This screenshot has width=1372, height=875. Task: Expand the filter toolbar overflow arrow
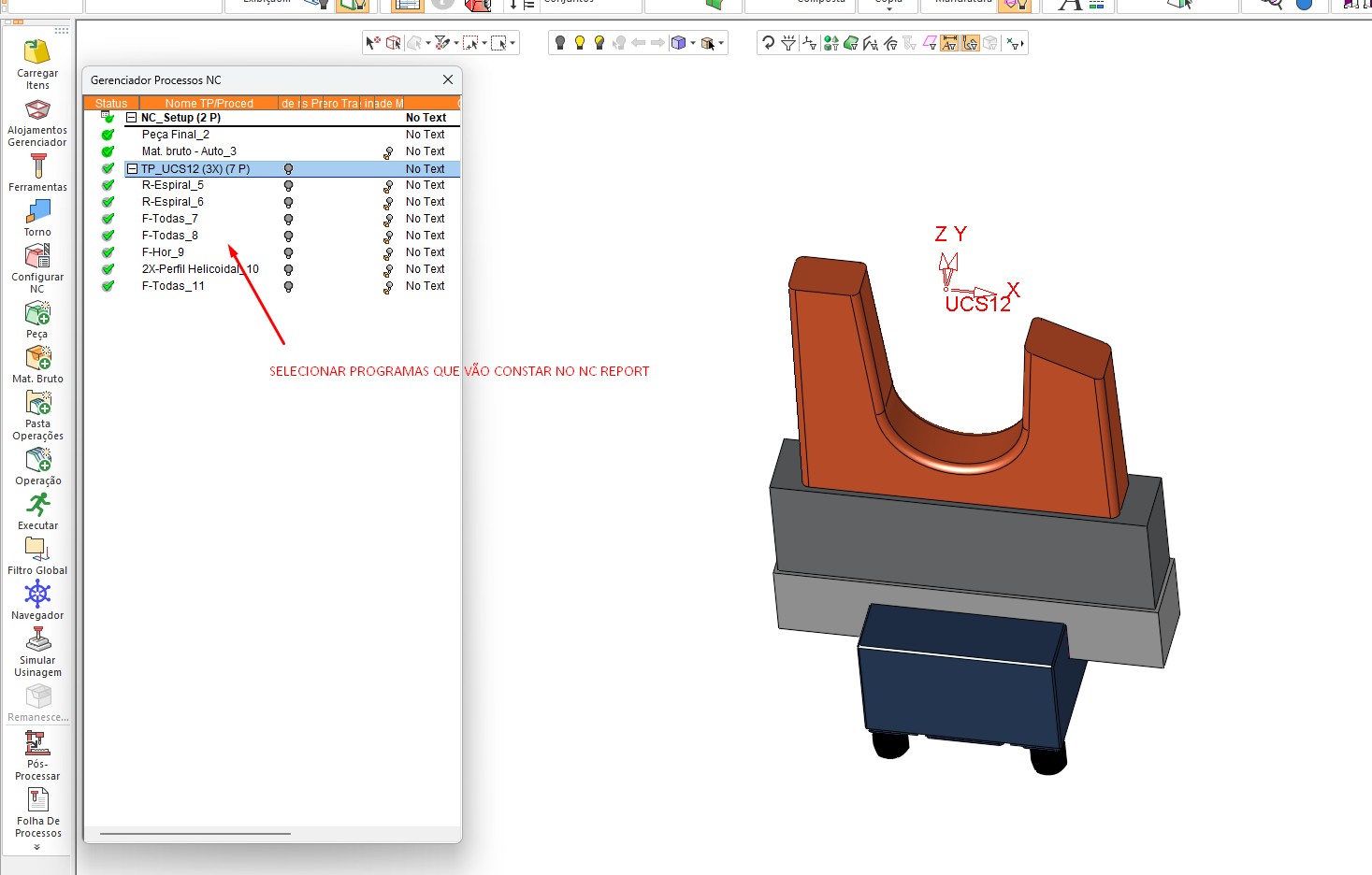[1022, 43]
